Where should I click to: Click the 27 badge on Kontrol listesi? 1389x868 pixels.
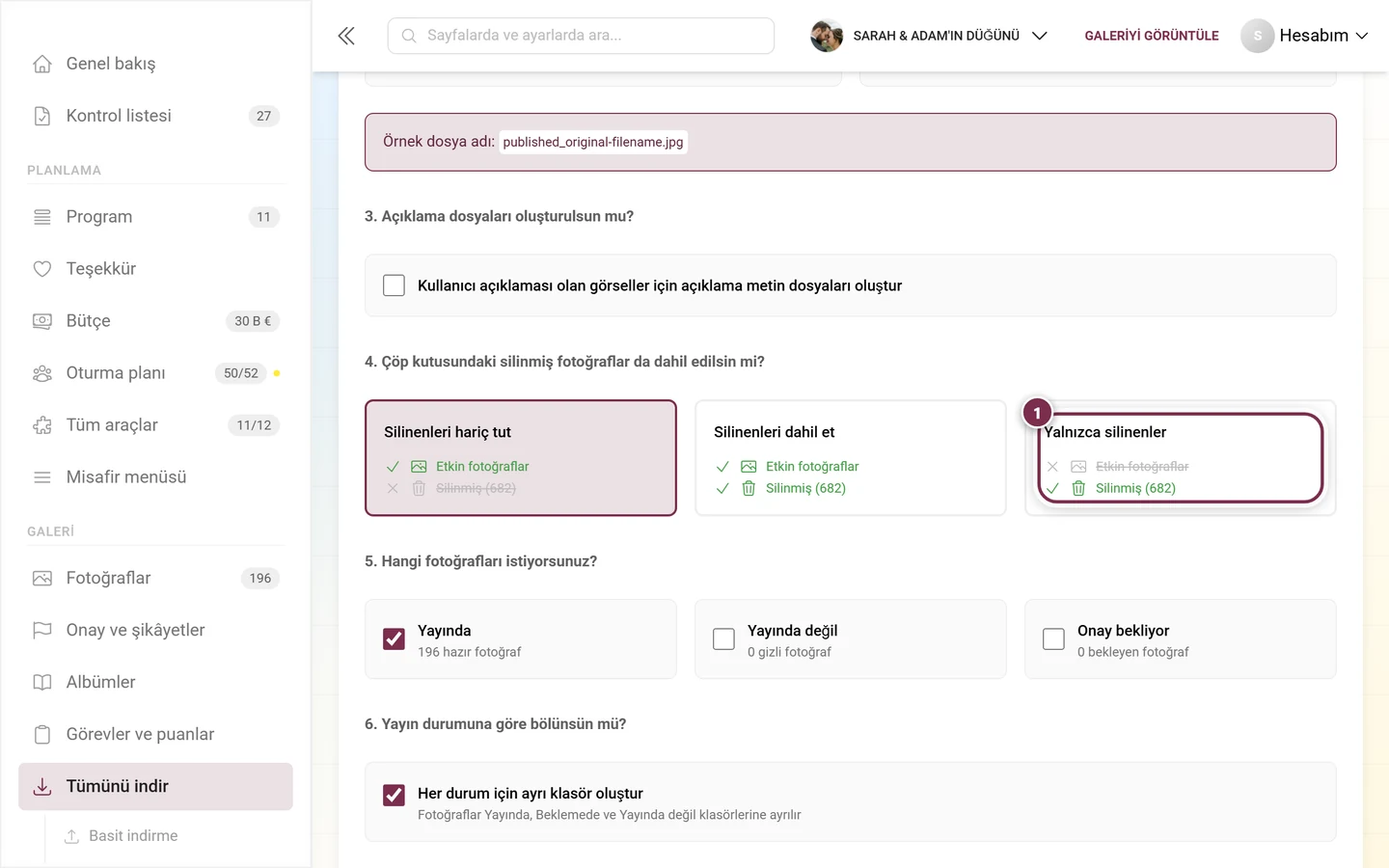(264, 116)
